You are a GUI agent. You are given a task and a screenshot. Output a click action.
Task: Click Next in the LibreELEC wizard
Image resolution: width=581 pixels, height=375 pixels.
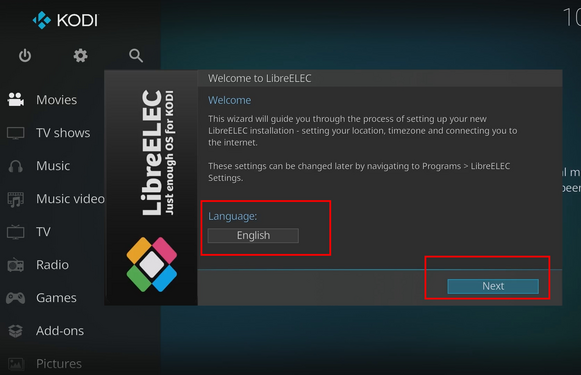pyautogui.click(x=493, y=286)
